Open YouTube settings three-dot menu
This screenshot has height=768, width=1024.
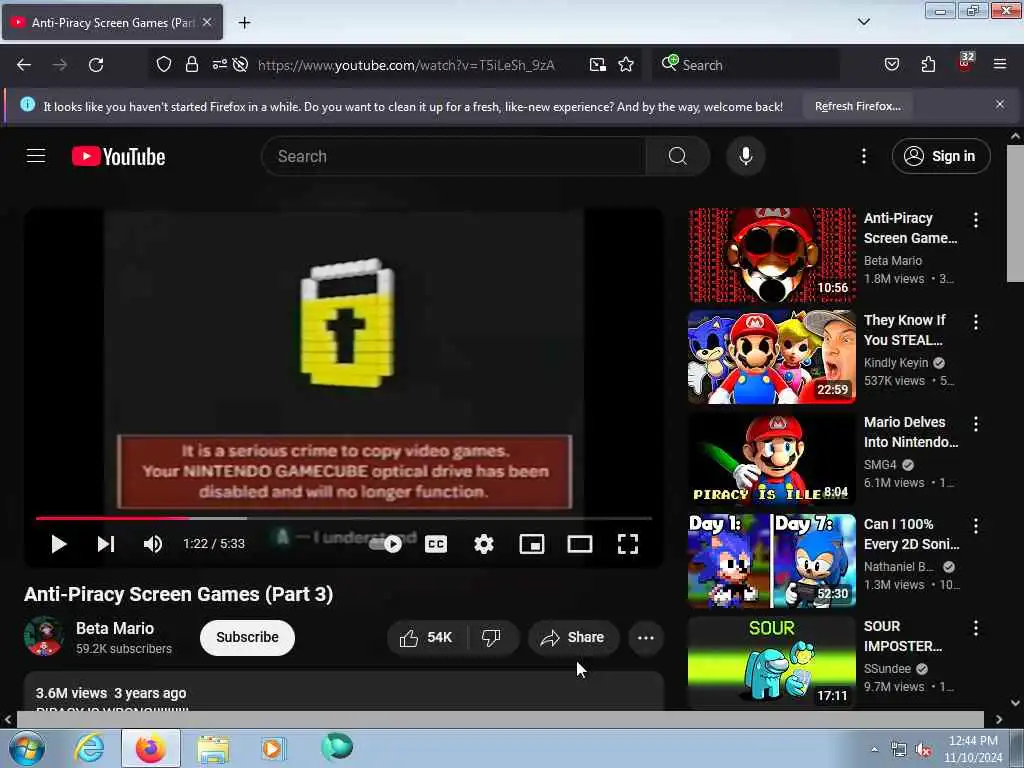coord(863,156)
